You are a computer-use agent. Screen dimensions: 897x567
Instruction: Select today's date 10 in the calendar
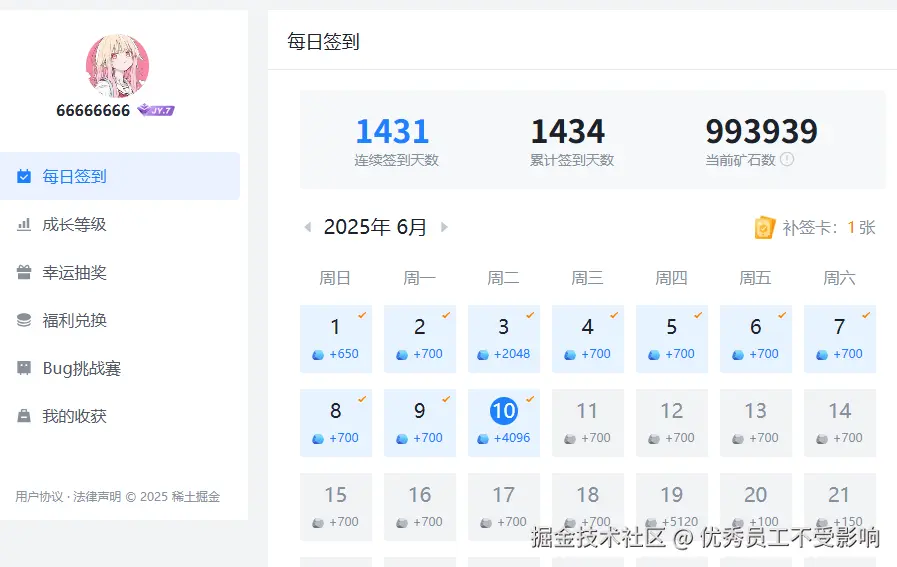pyautogui.click(x=504, y=422)
